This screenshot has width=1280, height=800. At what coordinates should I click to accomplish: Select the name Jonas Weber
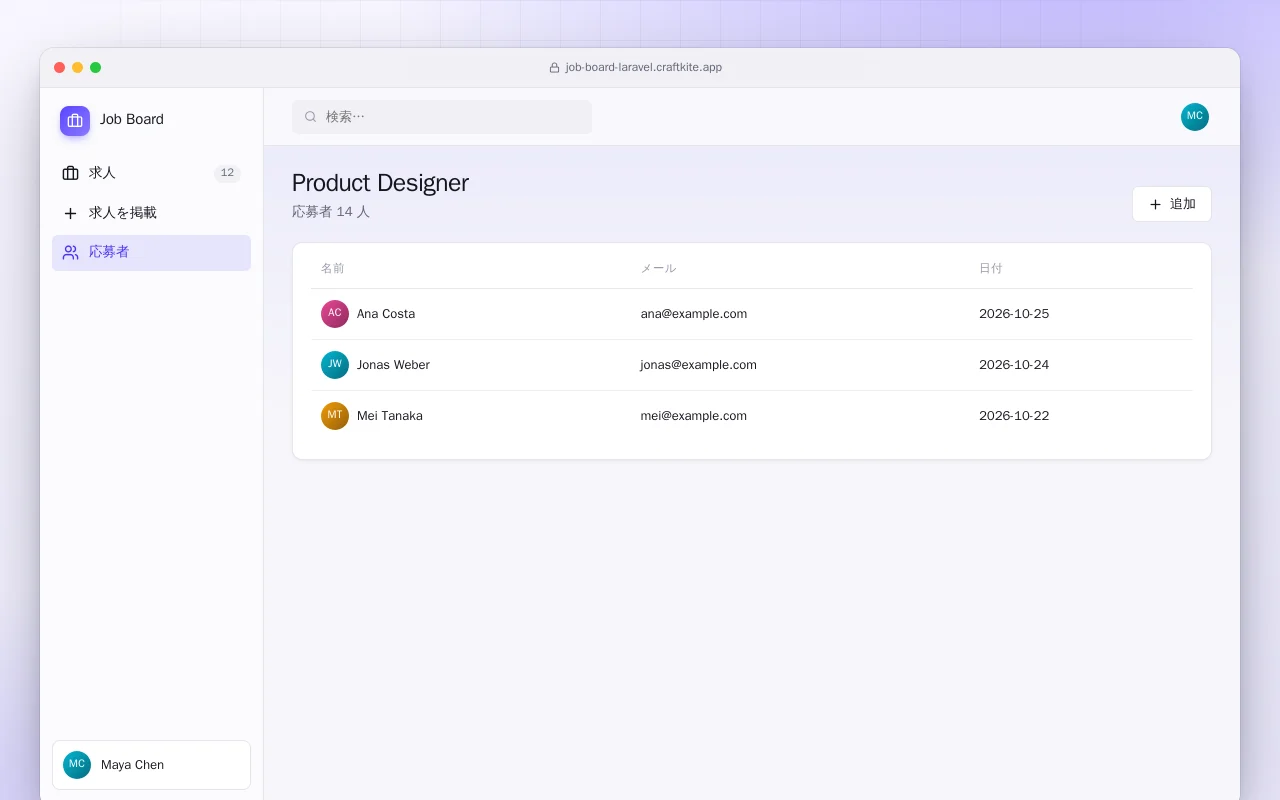pyautogui.click(x=393, y=365)
